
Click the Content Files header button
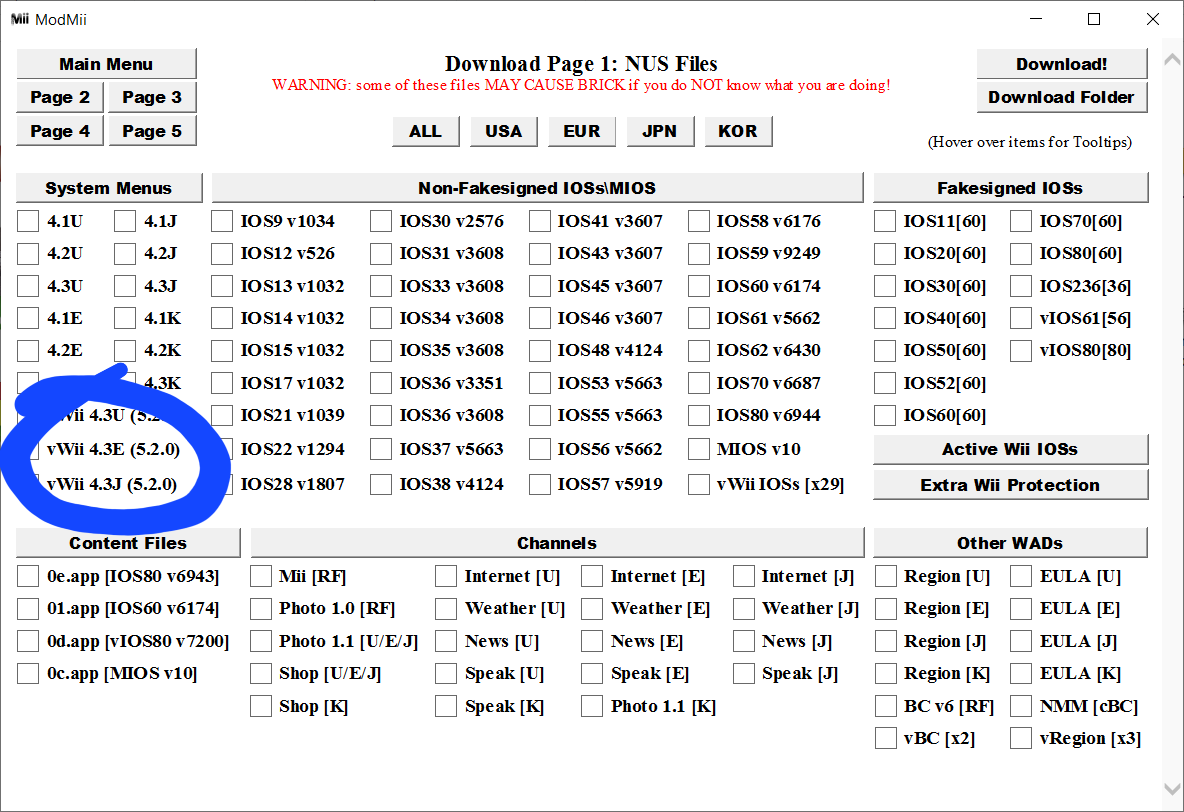128,543
